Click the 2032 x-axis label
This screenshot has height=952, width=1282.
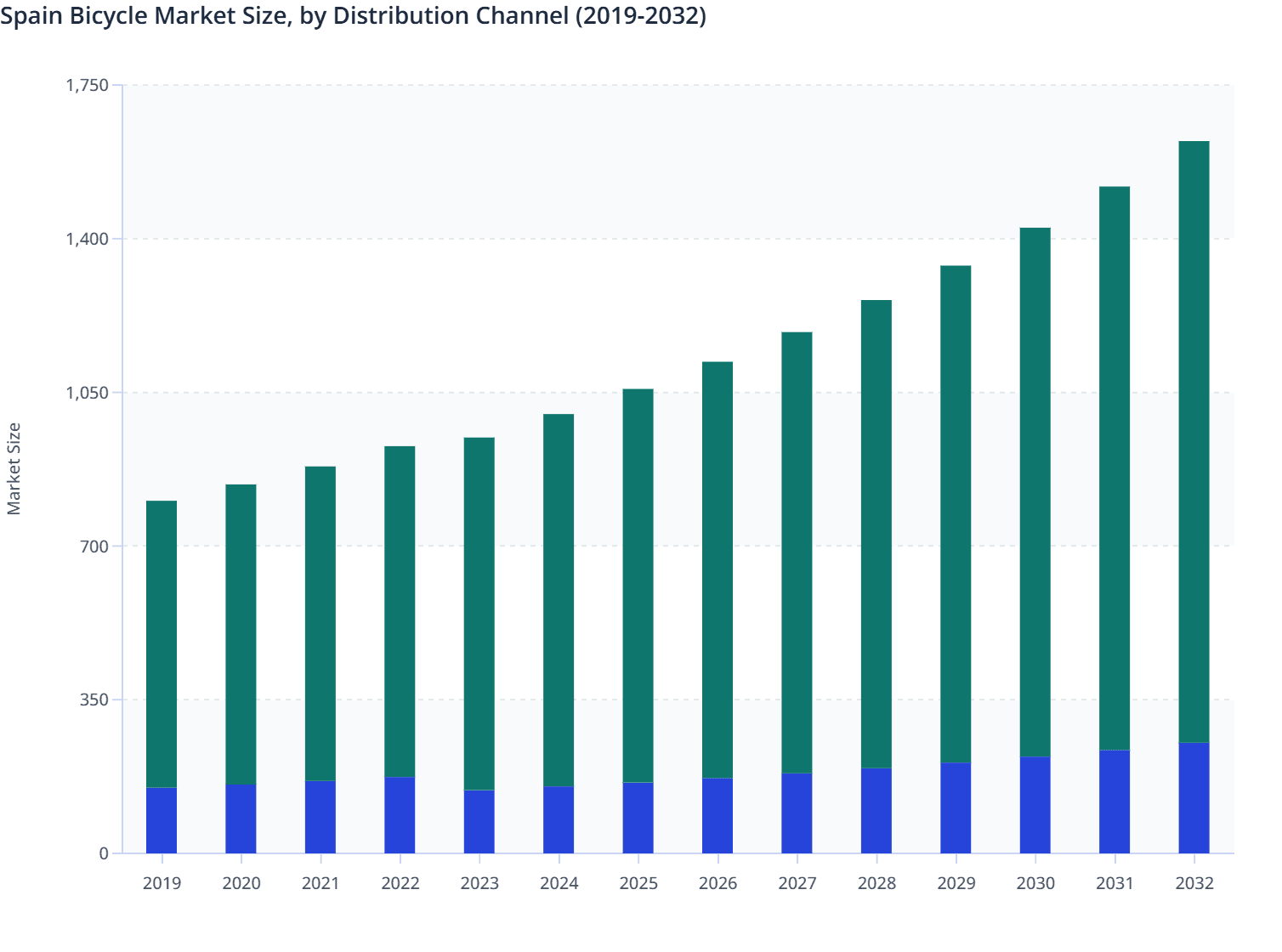click(x=1194, y=883)
